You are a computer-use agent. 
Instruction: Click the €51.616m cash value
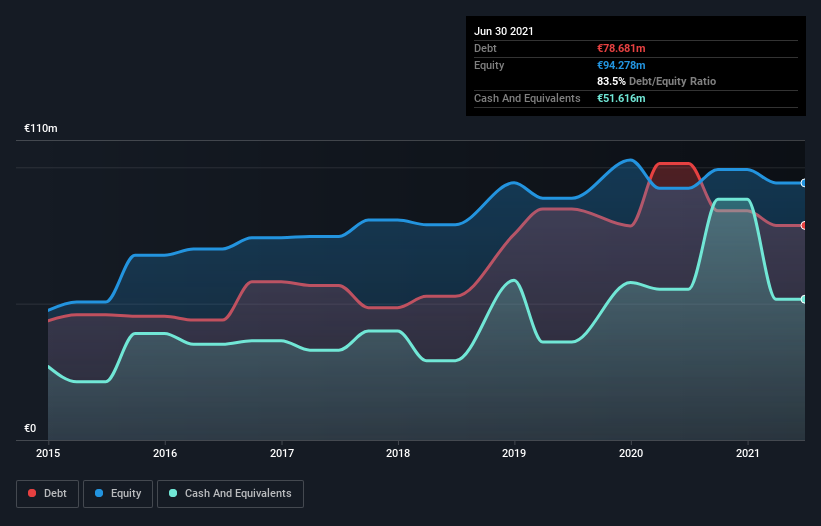tap(621, 98)
